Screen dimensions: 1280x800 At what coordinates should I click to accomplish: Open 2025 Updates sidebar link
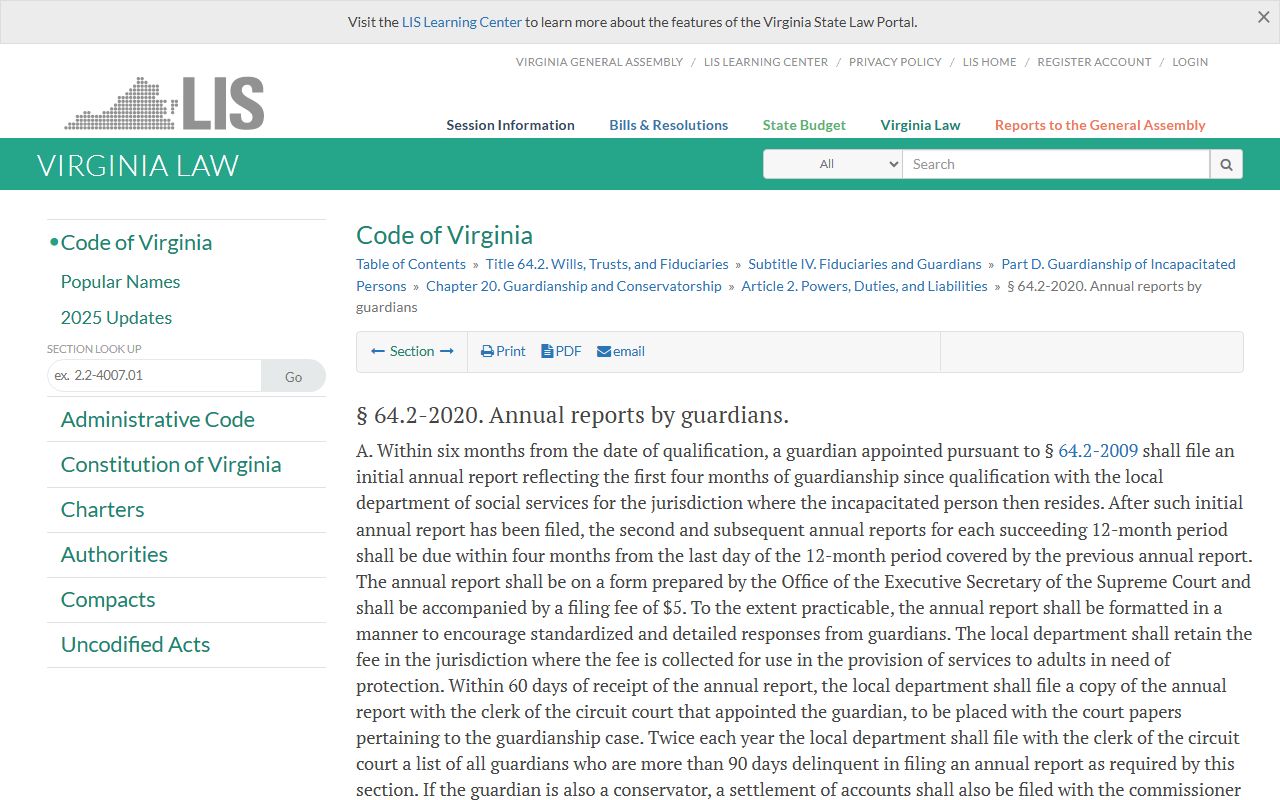116,318
